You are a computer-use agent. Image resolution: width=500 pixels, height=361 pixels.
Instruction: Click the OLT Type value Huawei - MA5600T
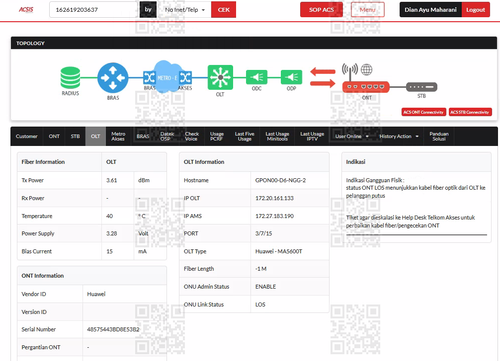(x=279, y=251)
